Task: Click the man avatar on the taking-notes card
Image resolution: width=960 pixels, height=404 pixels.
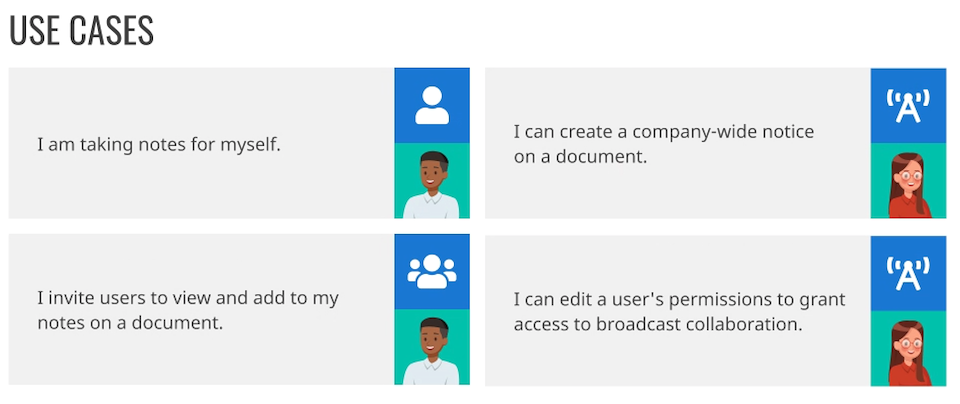Action: click(432, 181)
